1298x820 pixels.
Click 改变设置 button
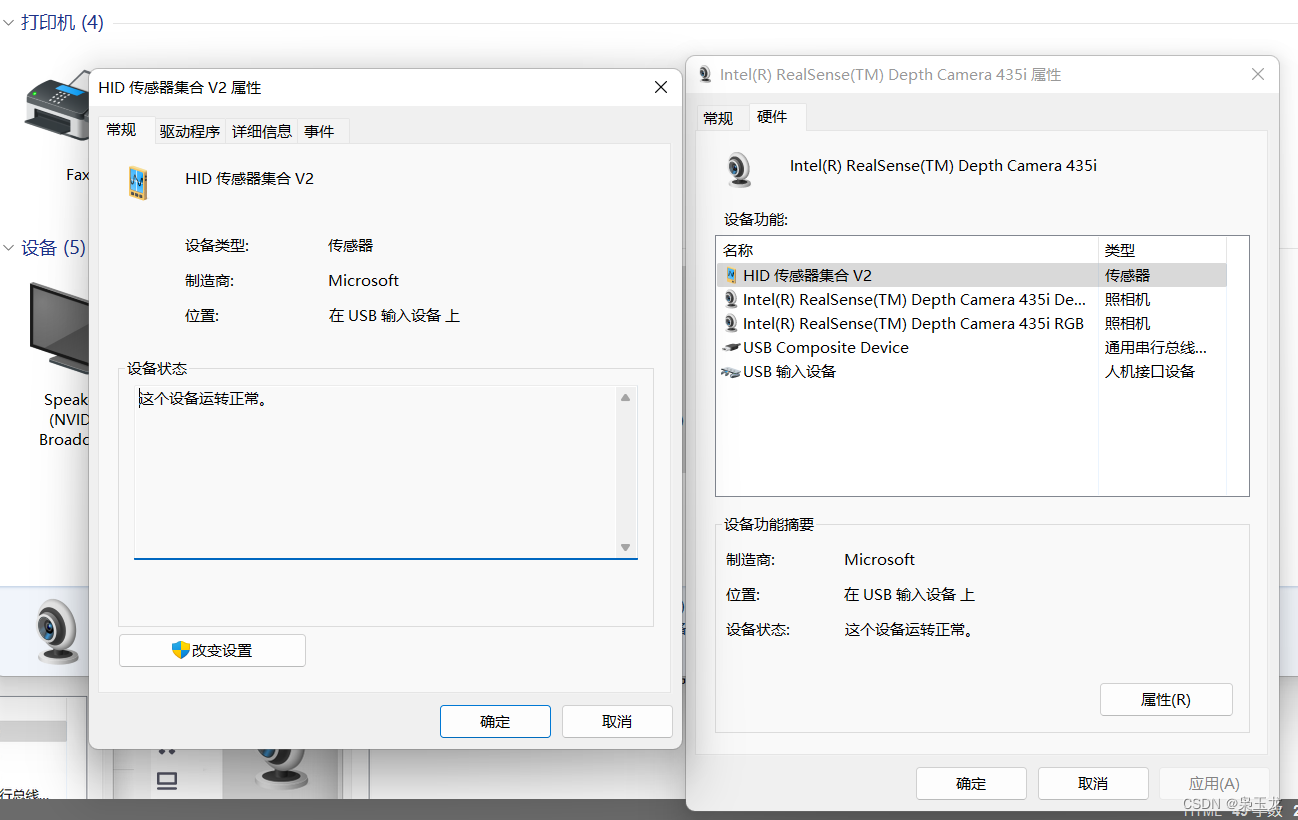pos(212,650)
